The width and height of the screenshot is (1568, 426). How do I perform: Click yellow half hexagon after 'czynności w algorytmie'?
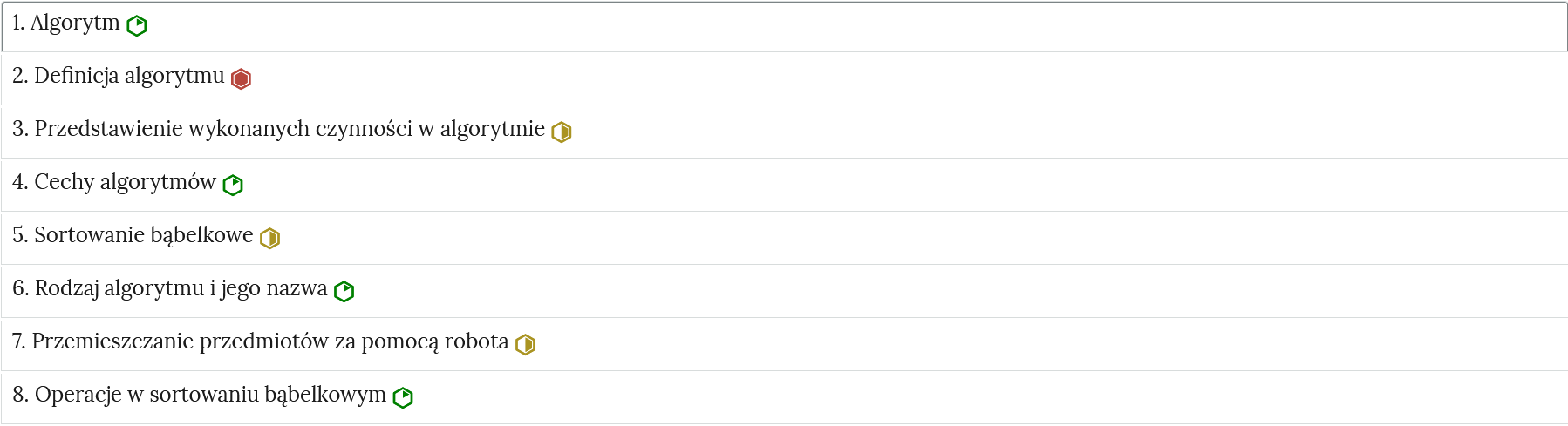(562, 132)
